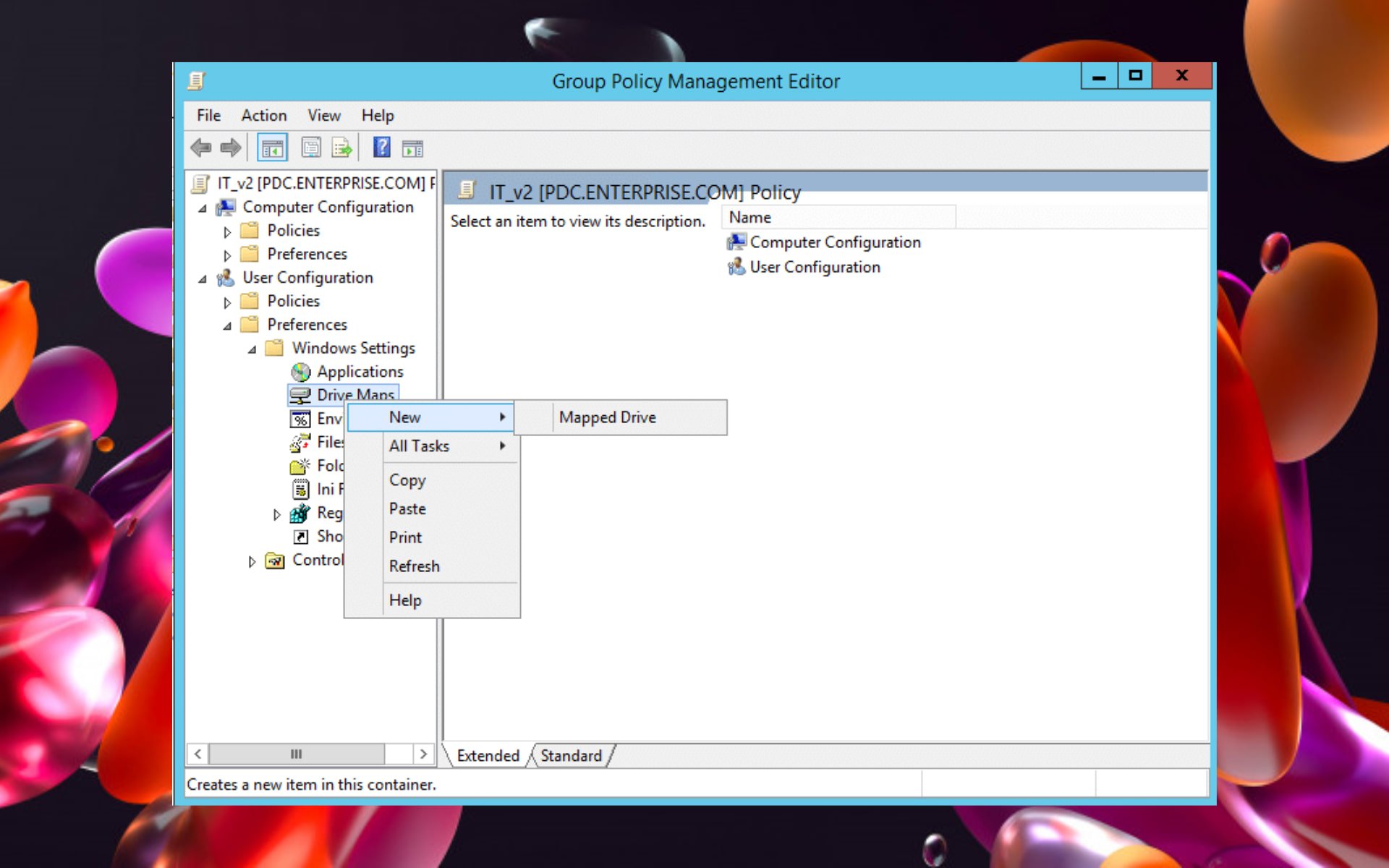Close the Group Policy Management Editor window
This screenshot has height=868, width=1389.
point(1182,76)
